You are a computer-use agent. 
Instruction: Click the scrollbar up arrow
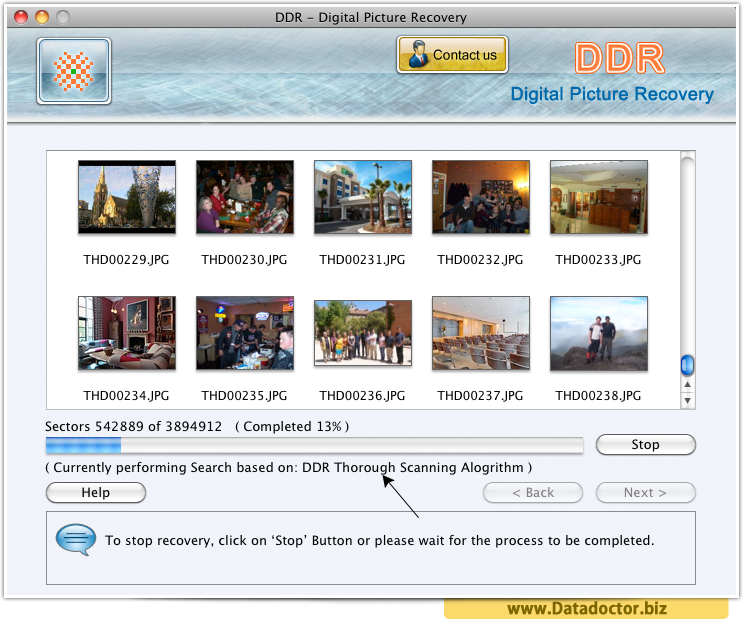click(x=688, y=384)
